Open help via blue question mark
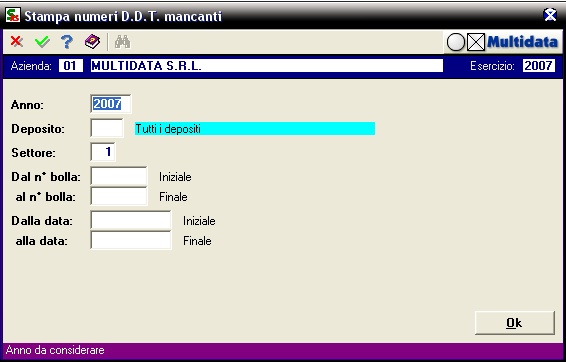566x362 pixels. pos(67,42)
